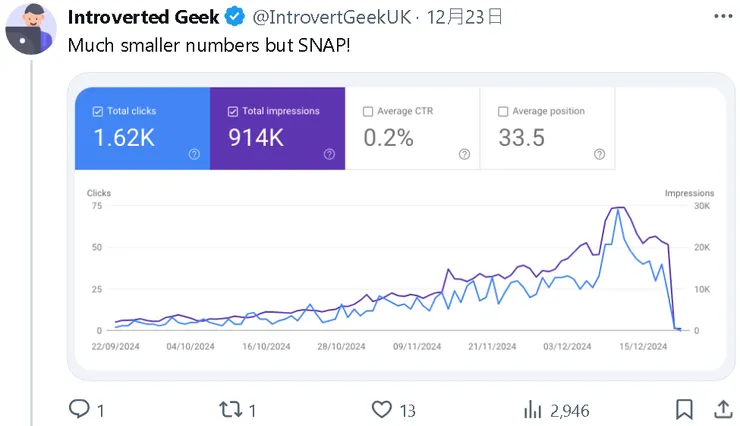Viewport: 740px width, 426px height.
Task: Click the peak of the clicks chart line
Action: coord(617,210)
